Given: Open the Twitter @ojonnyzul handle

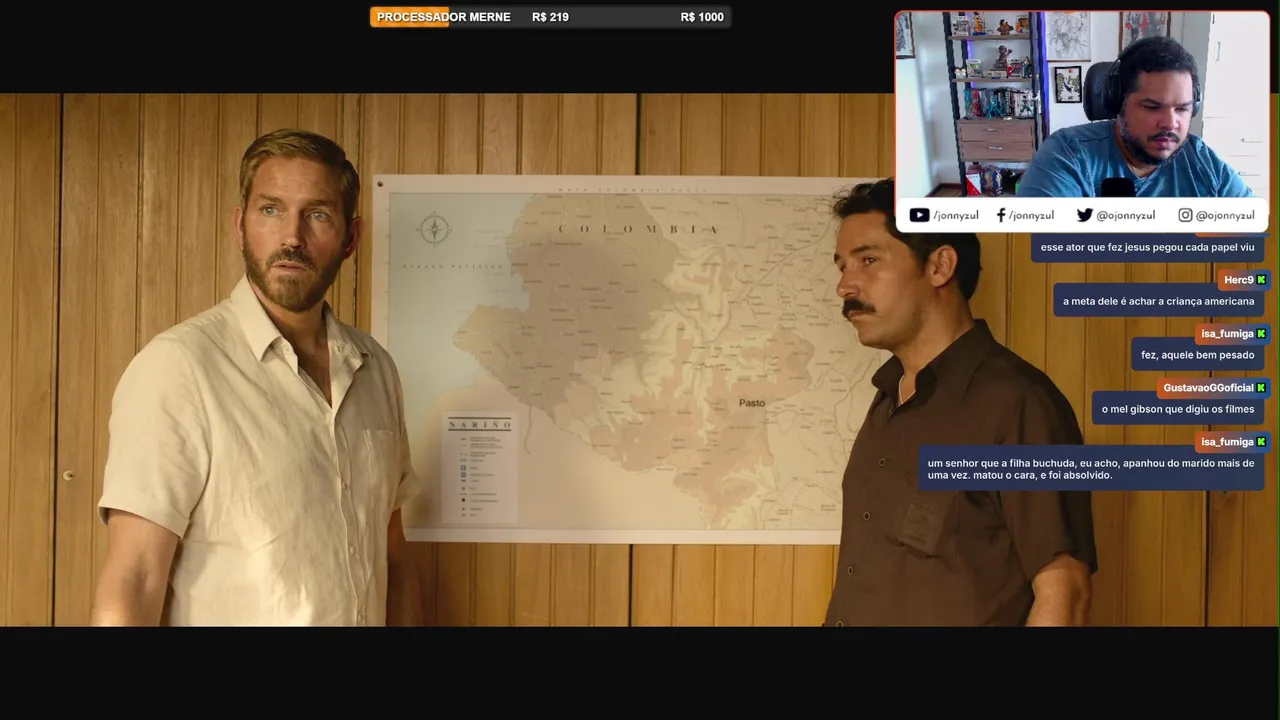Looking at the screenshot, I should point(1126,215).
